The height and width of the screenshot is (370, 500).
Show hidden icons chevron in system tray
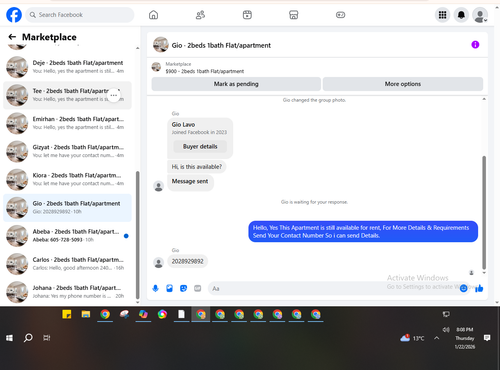pyautogui.click(x=436, y=338)
